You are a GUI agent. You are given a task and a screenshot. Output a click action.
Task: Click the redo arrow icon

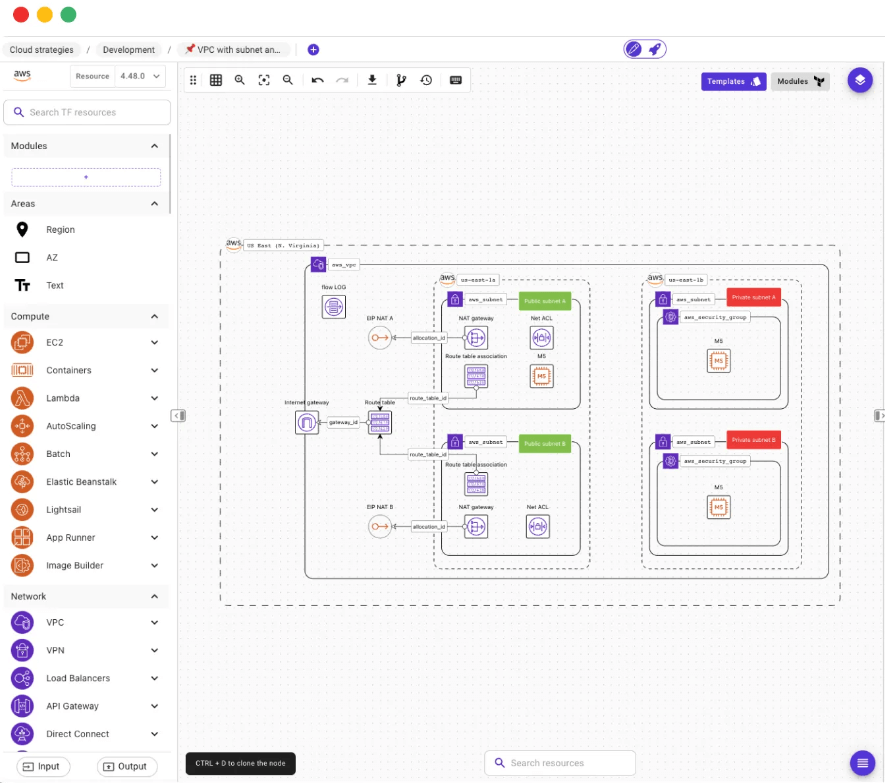[342, 80]
